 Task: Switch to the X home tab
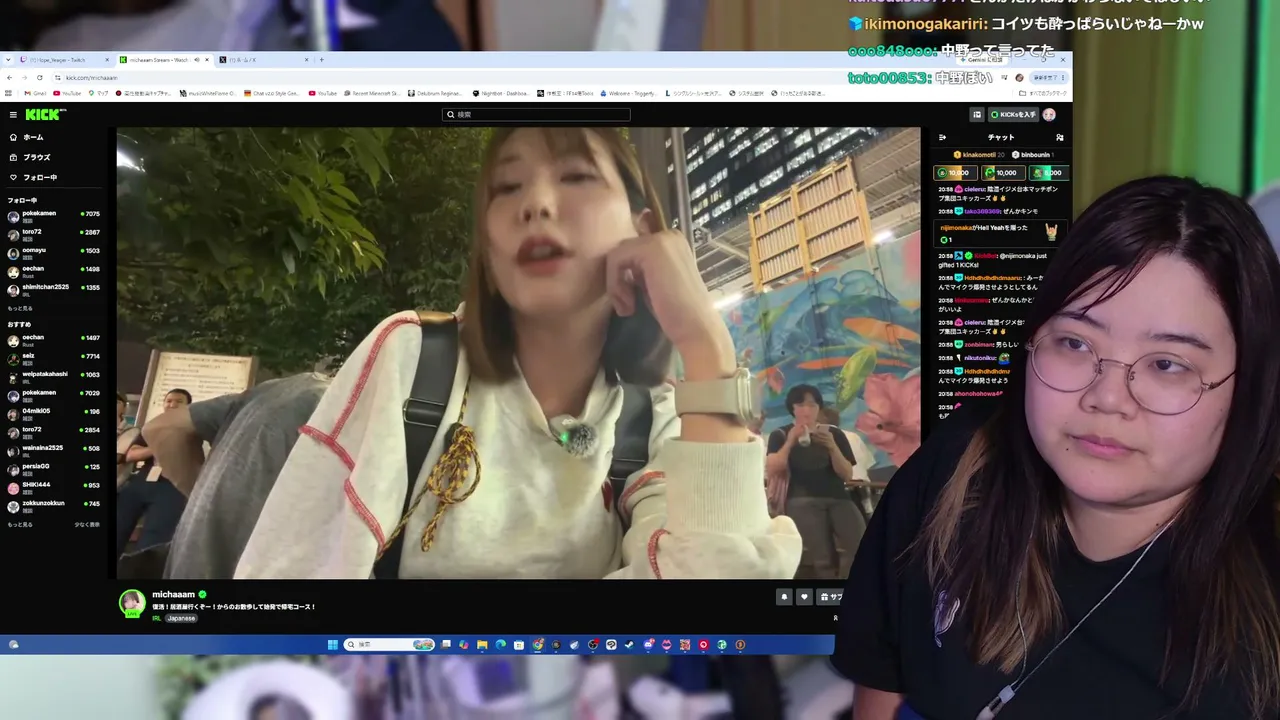262,60
